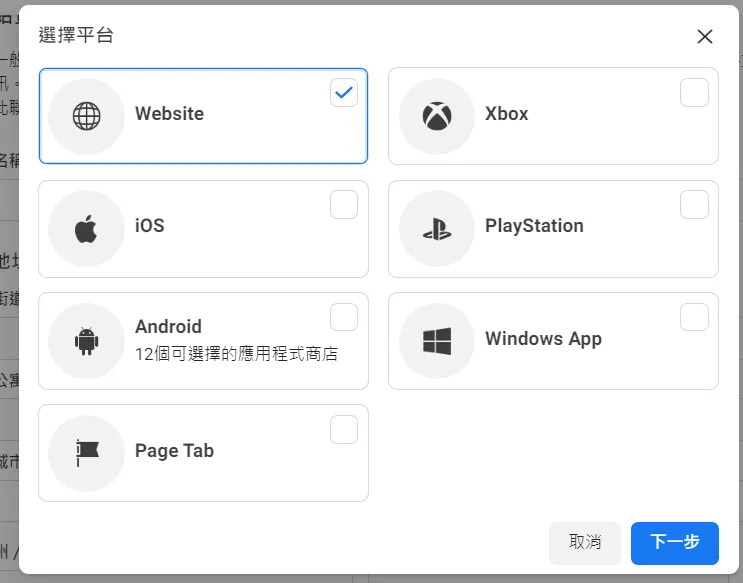The width and height of the screenshot is (743, 583).
Task: Close the platform selection dialog
Action: pos(705,37)
